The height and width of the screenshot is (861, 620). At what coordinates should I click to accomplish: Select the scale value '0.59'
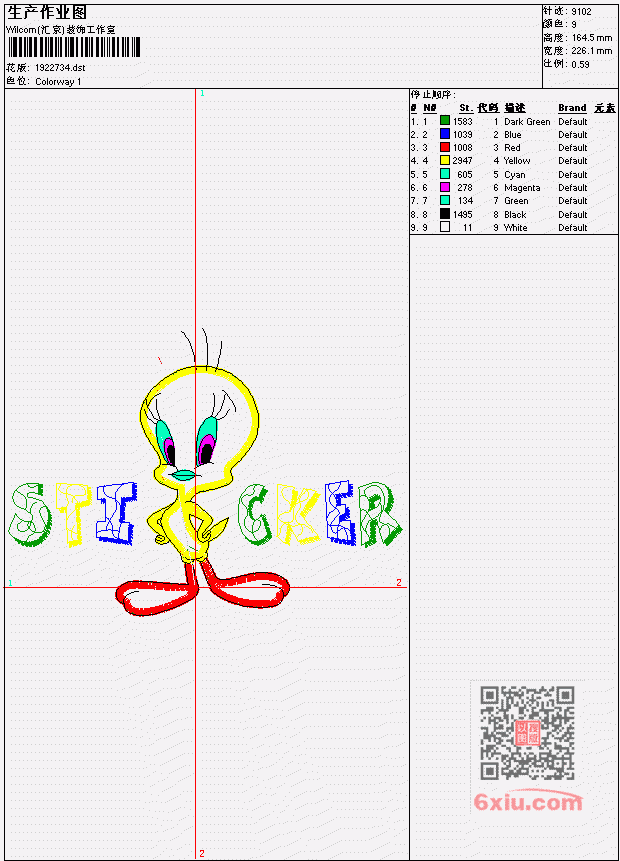(580, 64)
